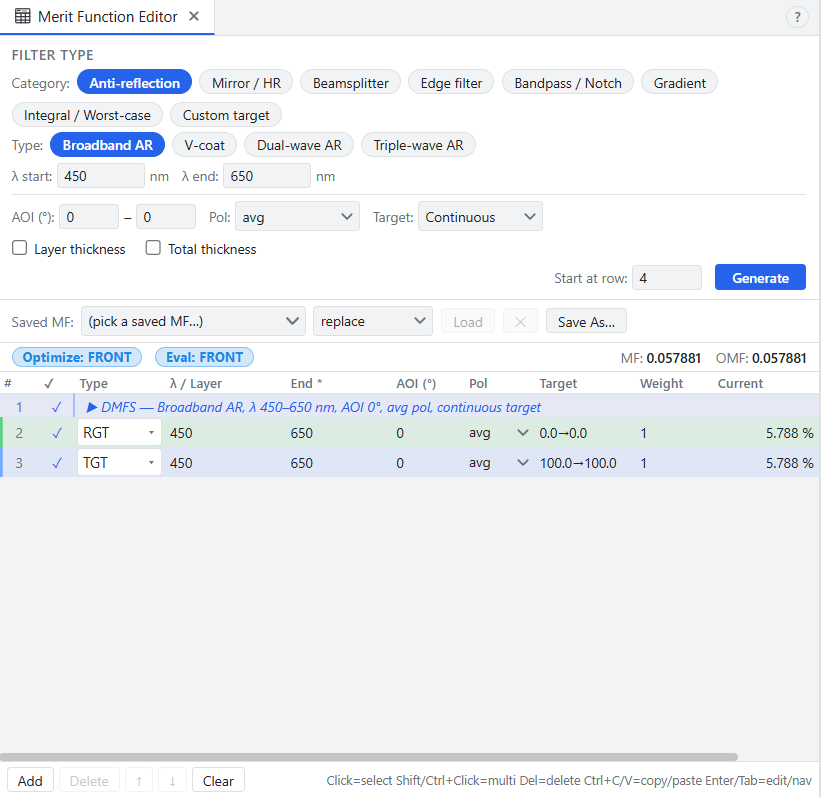Select the Mirror / HR category
The image size is (821, 797).
[246, 83]
